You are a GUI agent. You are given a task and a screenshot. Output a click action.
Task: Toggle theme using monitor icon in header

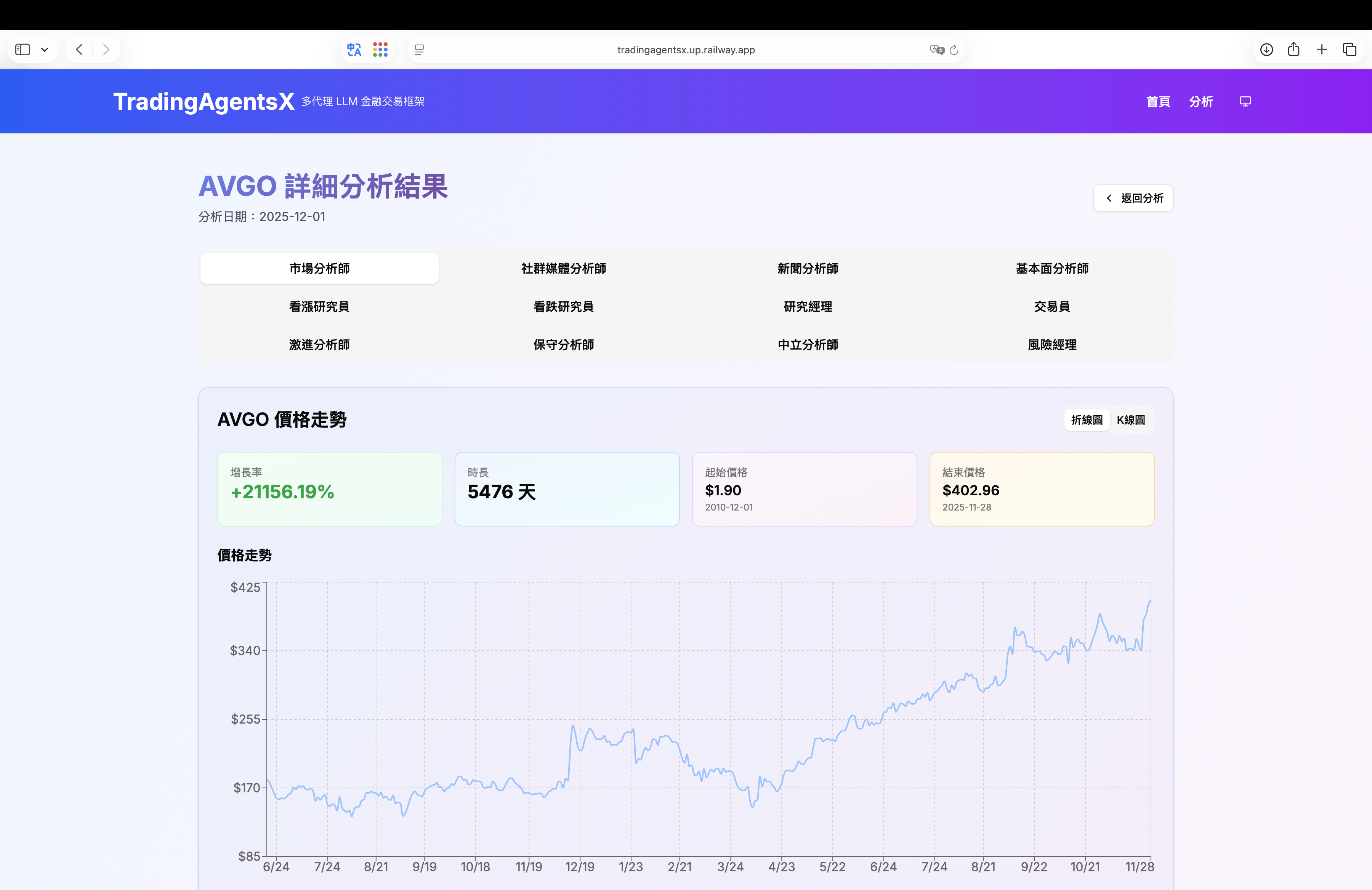[1245, 101]
